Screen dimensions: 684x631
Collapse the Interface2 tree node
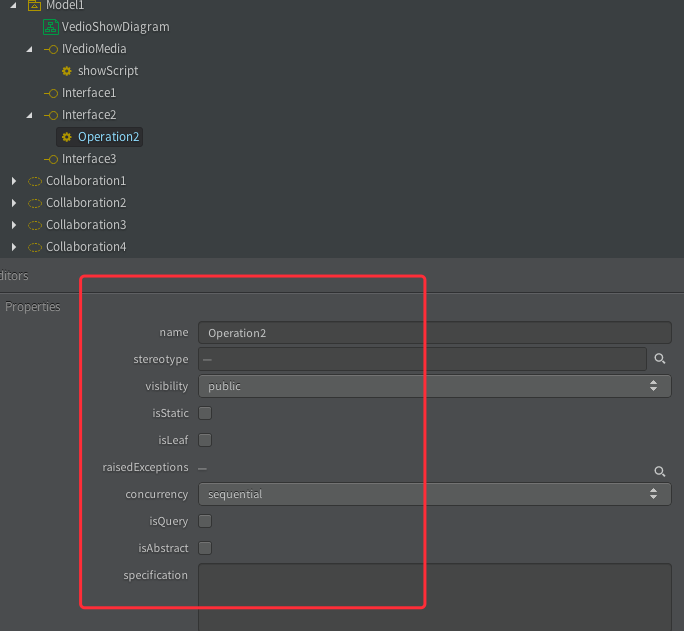(x=29, y=115)
